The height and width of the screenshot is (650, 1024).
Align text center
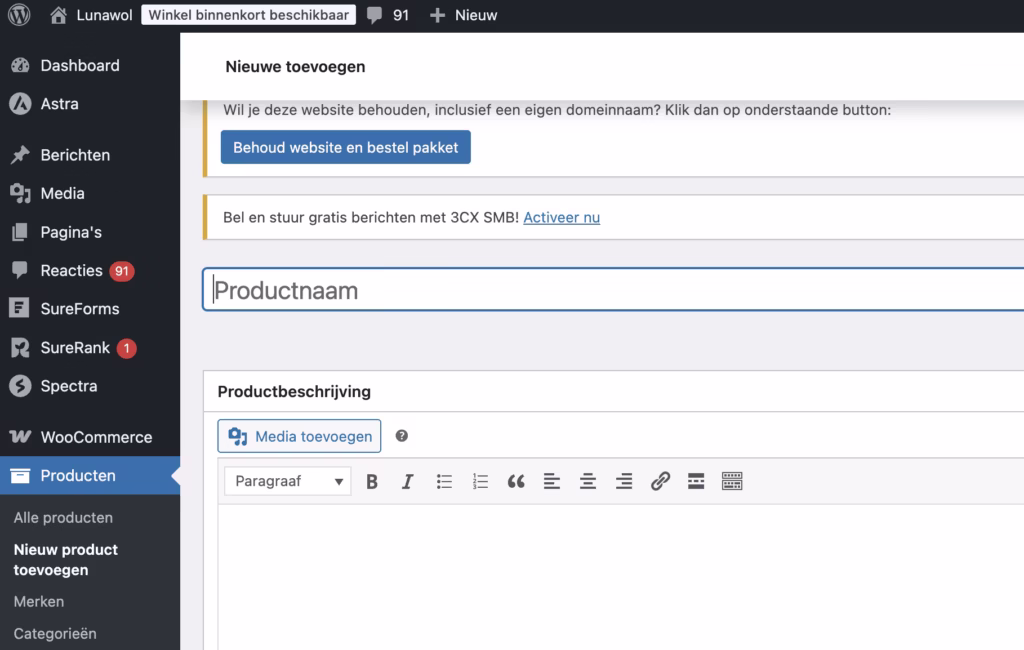(588, 481)
